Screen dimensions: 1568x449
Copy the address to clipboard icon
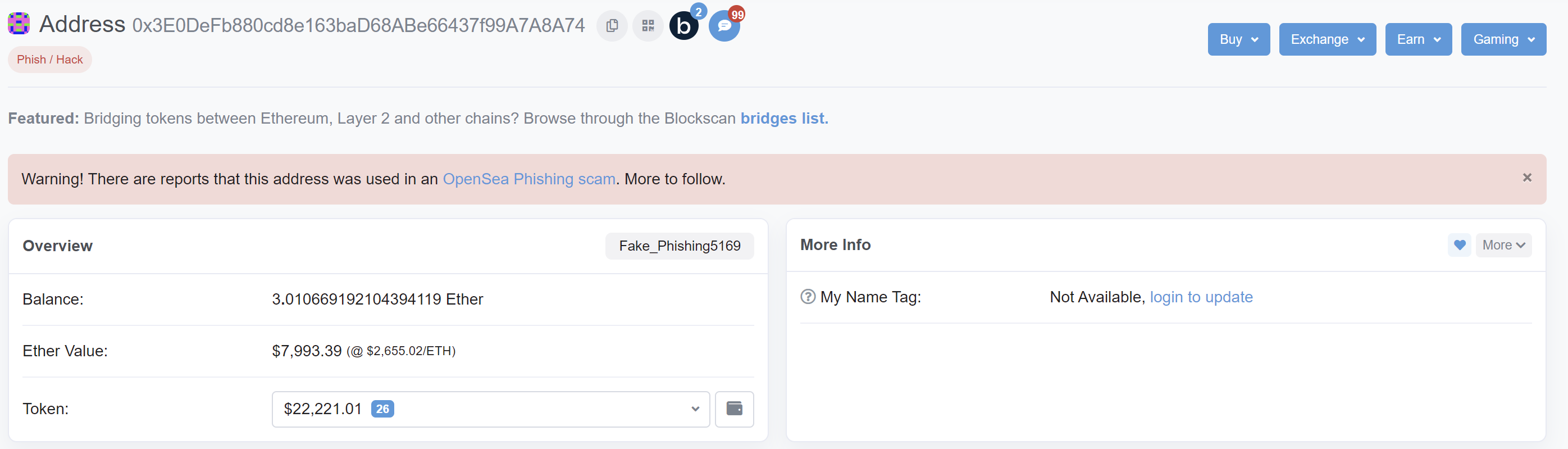point(612,26)
